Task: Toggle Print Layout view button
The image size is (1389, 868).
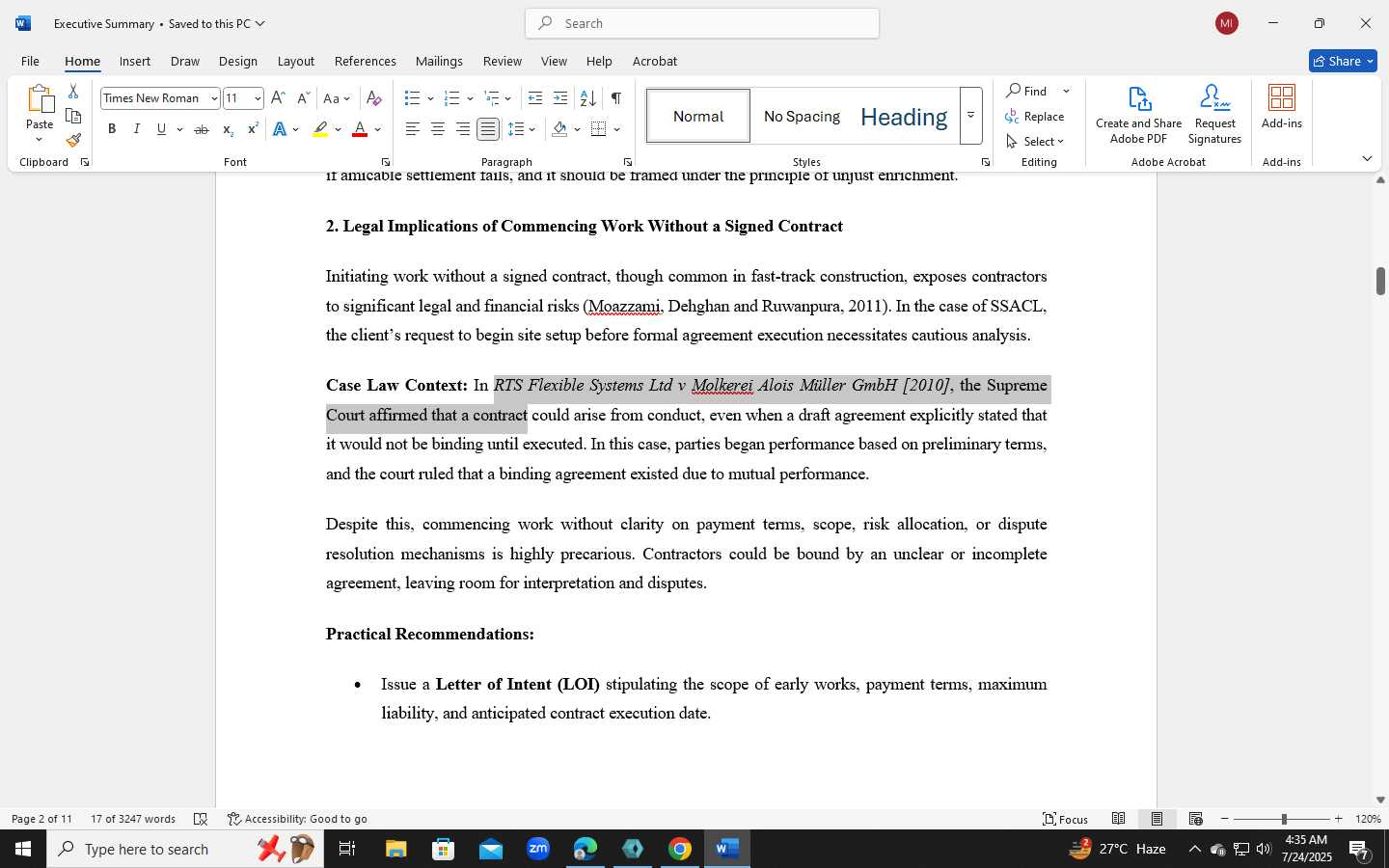Action: pos(1157,819)
